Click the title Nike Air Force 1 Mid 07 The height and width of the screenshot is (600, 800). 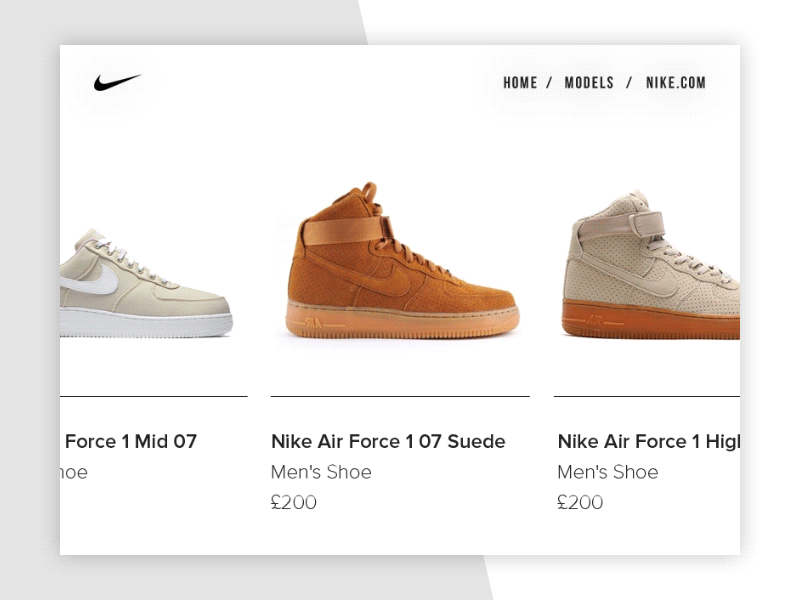[x=130, y=441]
